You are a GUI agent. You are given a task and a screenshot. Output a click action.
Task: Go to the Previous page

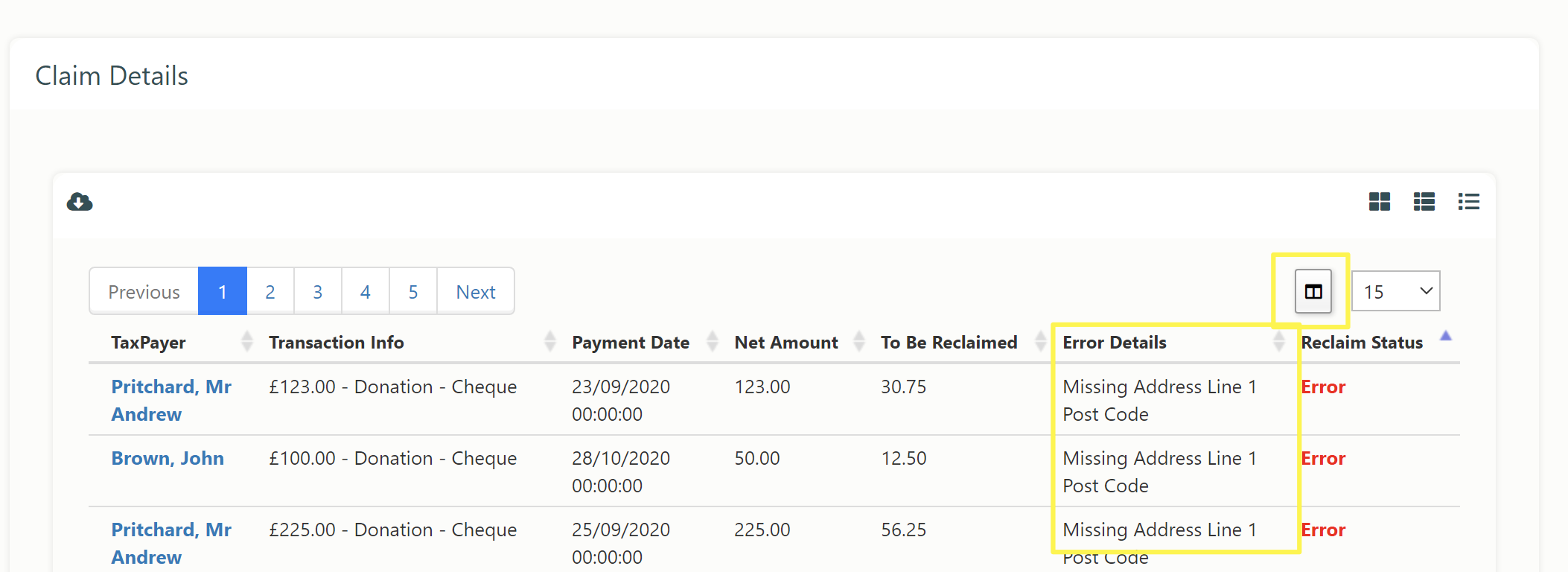(144, 291)
